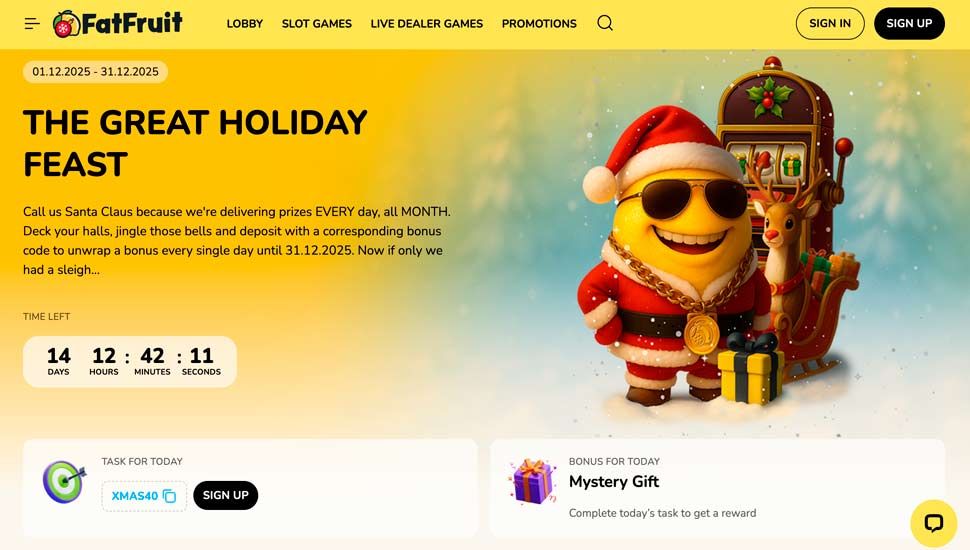The image size is (970, 550).
Task: Click Sign Up in Task for Today
Action: (226, 496)
